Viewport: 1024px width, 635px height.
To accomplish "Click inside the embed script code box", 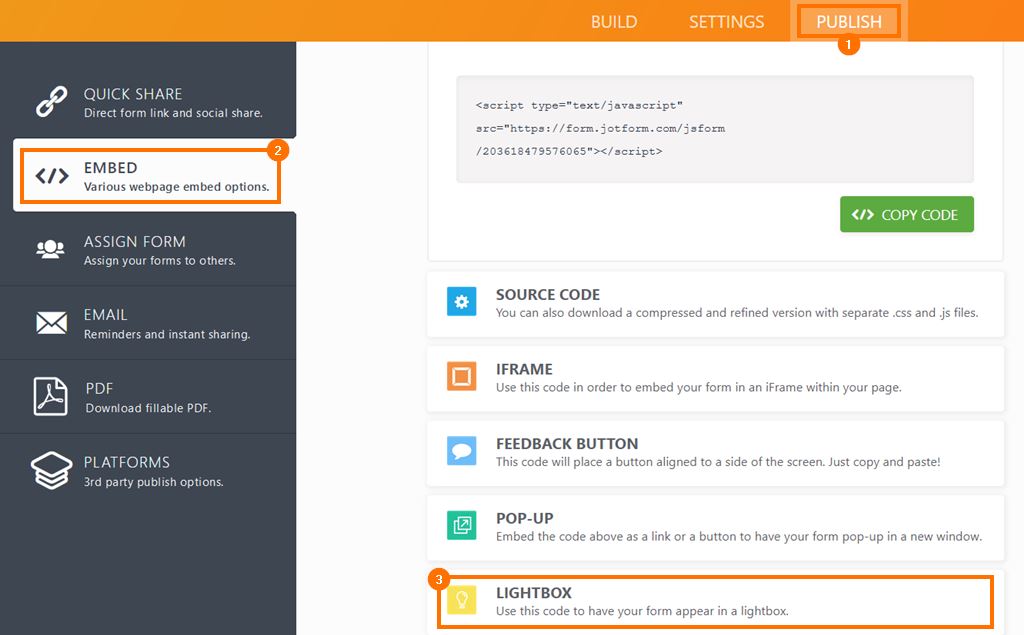I will tap(714, 129).
